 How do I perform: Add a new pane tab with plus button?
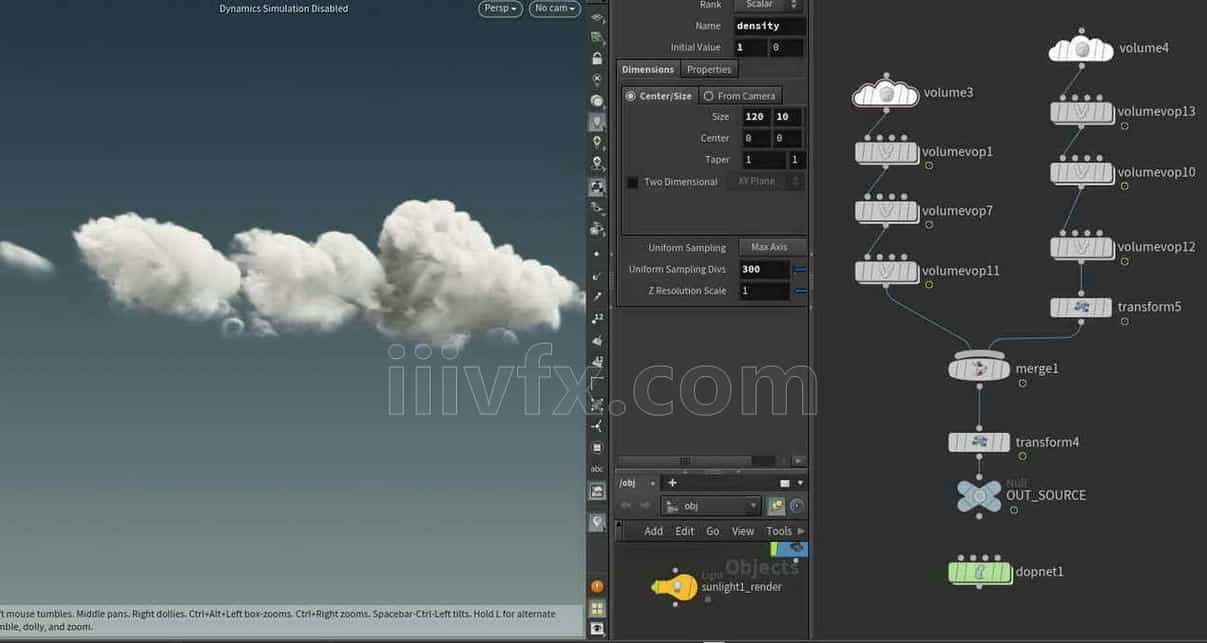coord(672,483)
